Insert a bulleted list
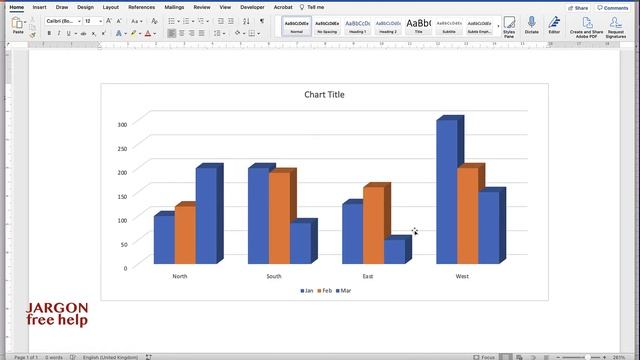The image size is (640, 360). 171,21
